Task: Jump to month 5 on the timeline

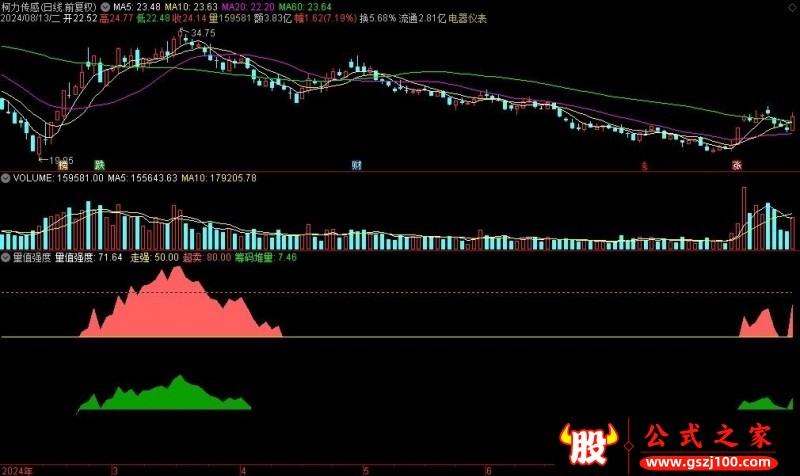Action: [x=366, y=470]
